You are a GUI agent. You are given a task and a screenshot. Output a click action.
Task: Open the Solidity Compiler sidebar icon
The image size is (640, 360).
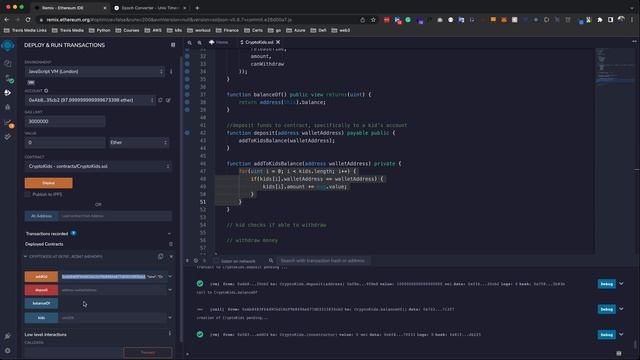click(8, 78)
